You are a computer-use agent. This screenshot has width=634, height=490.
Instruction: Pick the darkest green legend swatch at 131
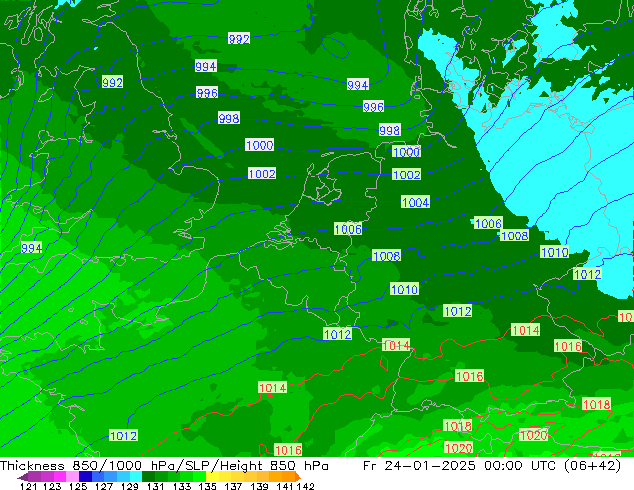[x=148, y=476]
